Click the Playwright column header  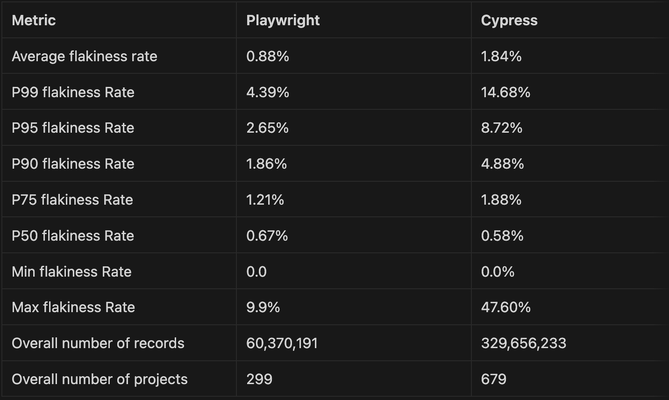[x=283, y=20]
